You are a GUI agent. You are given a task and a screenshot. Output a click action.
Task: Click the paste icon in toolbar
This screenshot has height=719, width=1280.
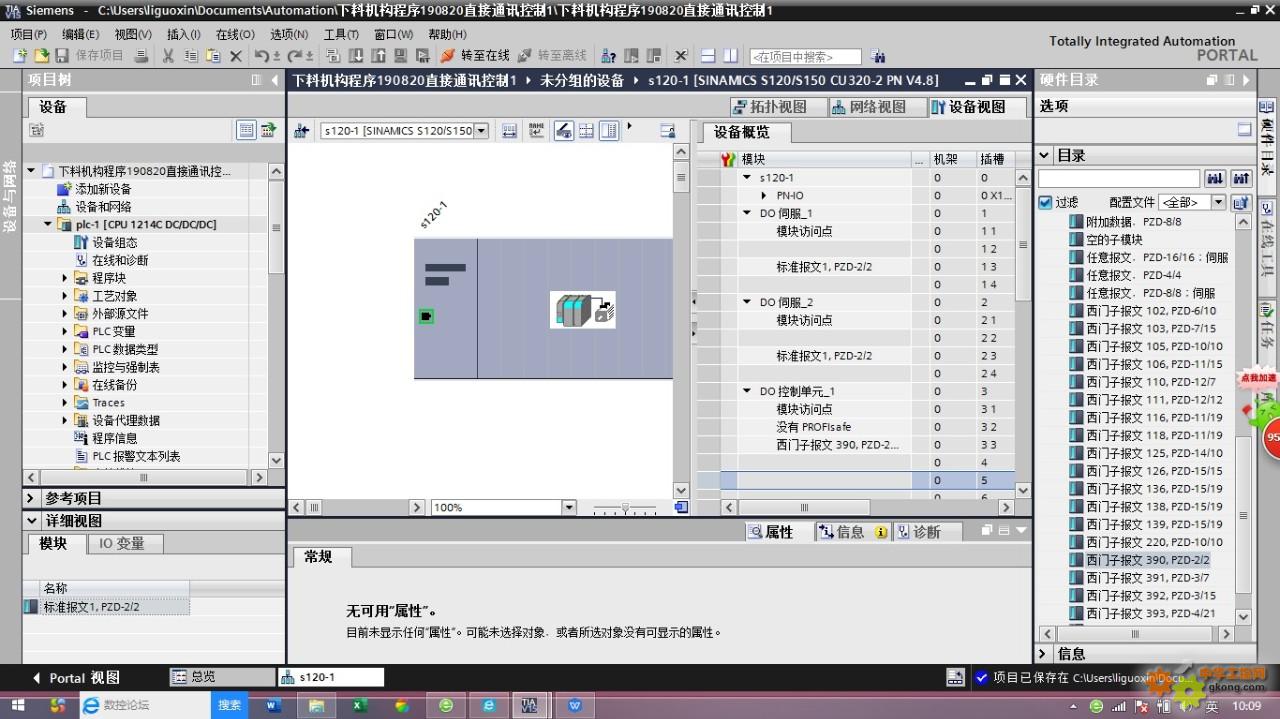click(213, 55)
